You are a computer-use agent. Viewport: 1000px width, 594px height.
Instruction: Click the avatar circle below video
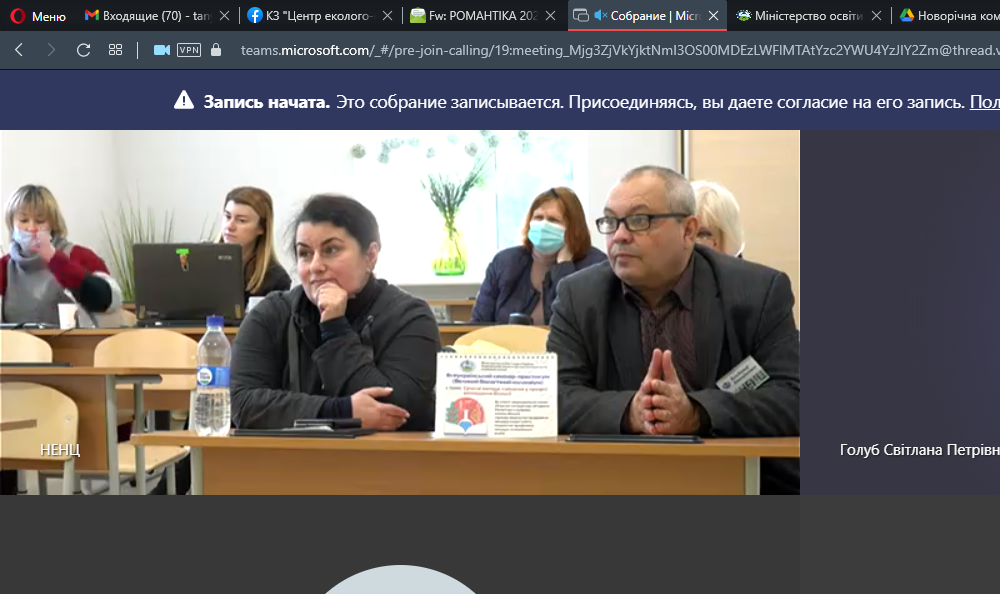pyautogui.click(x=400, y=579)
